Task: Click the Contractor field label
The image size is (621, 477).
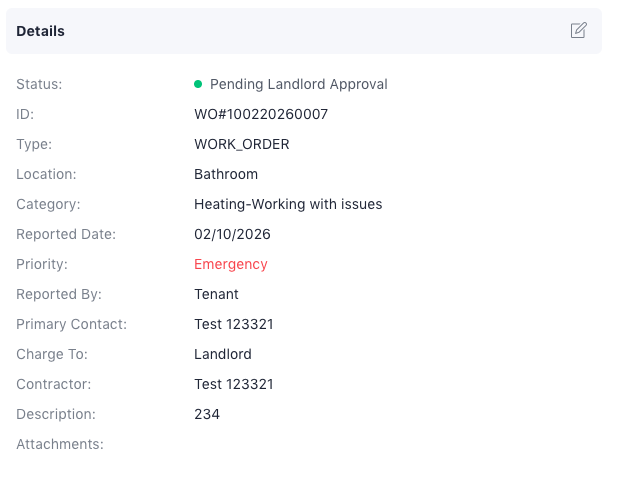Action: (x=53, y=384)
